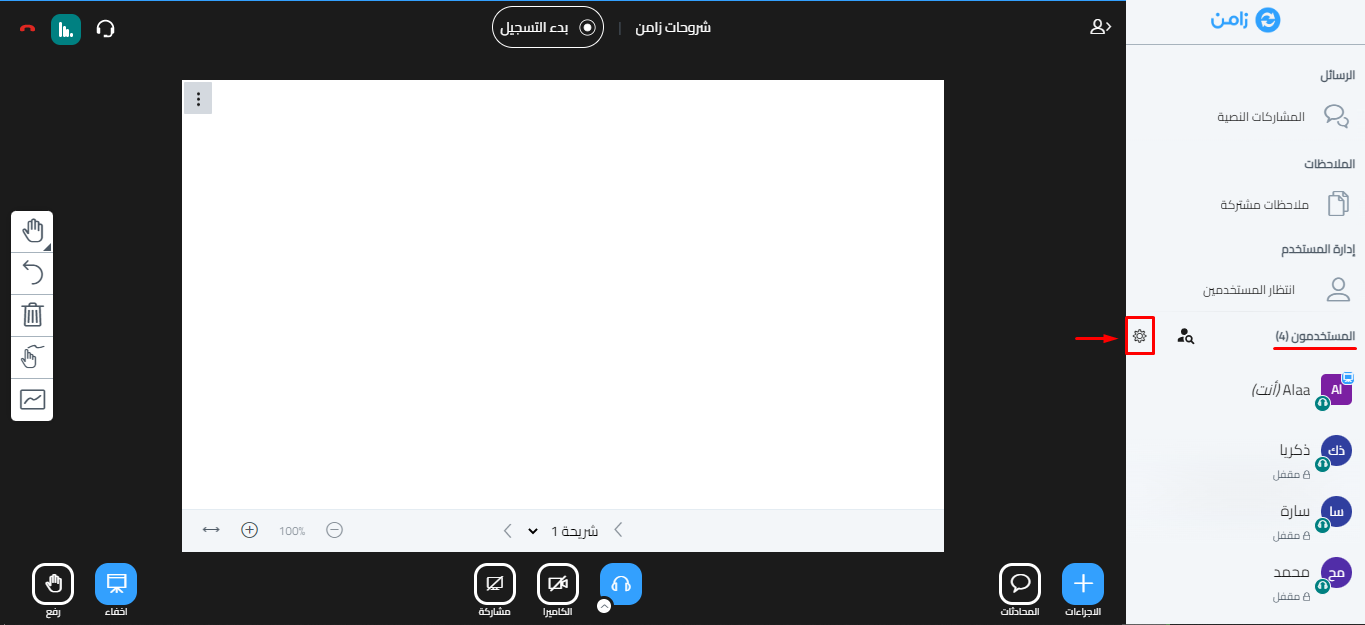Click the زامن logo
The height and width of the screenshot is (625, 1365).
1246,21
